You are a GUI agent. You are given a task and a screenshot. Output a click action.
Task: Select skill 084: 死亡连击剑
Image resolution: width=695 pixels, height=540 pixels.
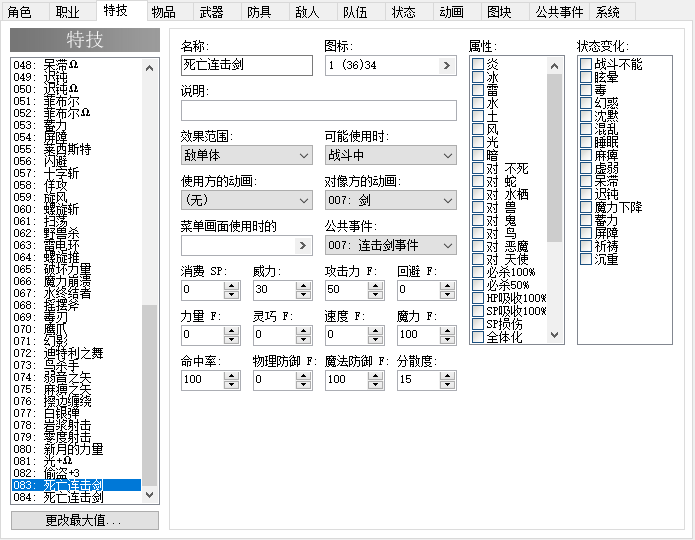(x=76, y=497)
